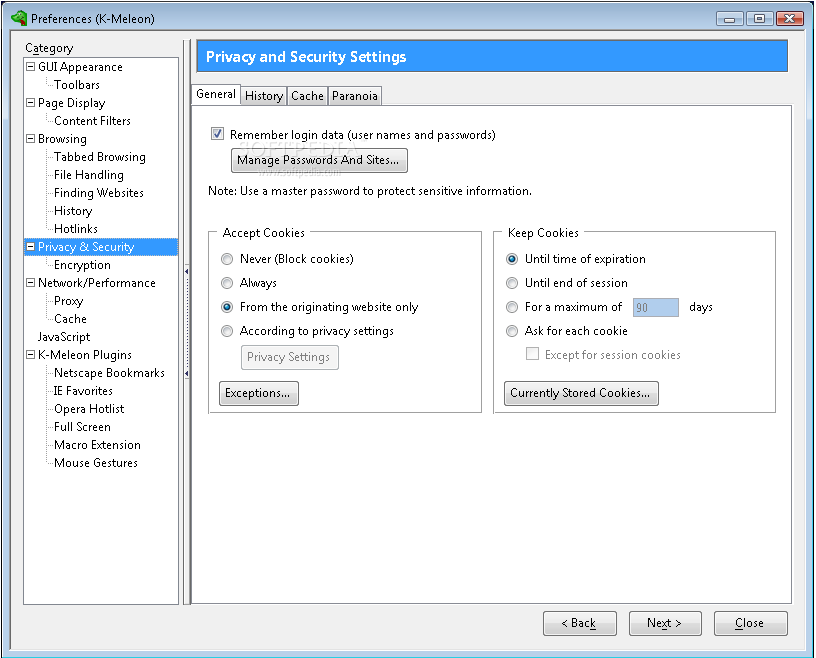This screenshot has height=658, width=816.
Task: Open the Cache tab
Action: [x=307, y=96]
